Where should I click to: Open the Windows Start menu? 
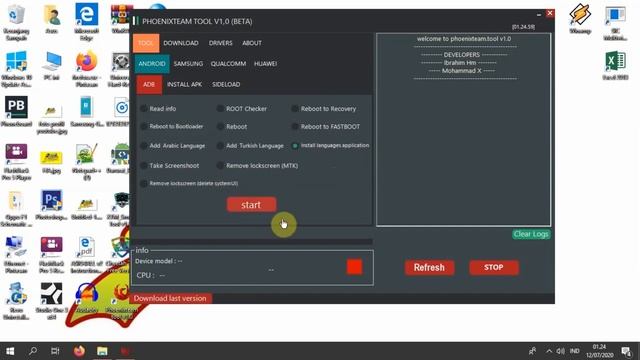(10, 351)
